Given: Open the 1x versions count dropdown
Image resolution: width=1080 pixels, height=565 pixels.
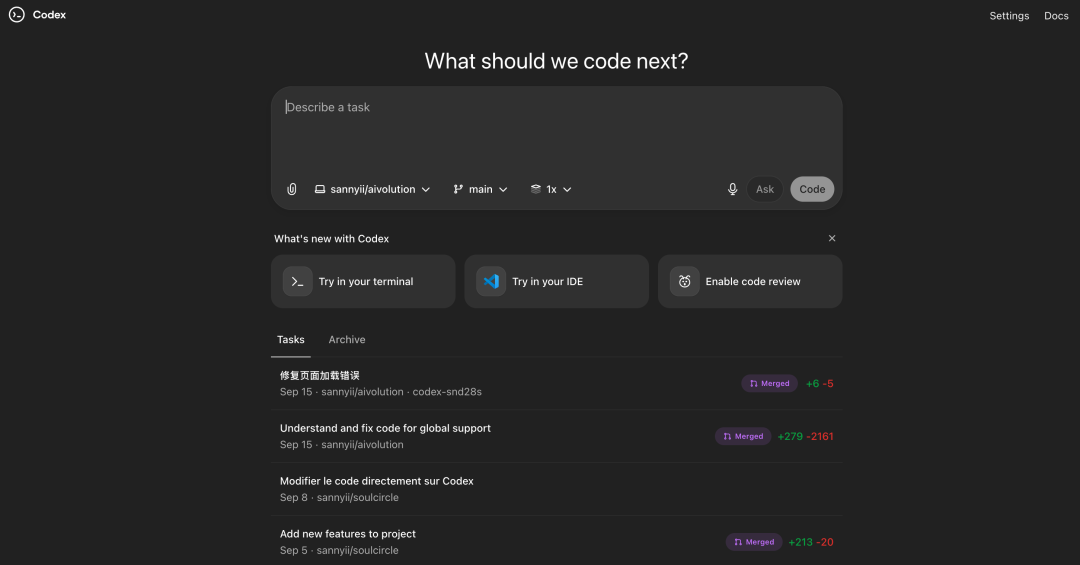Looking at the screenshot, I should point(551,189).
